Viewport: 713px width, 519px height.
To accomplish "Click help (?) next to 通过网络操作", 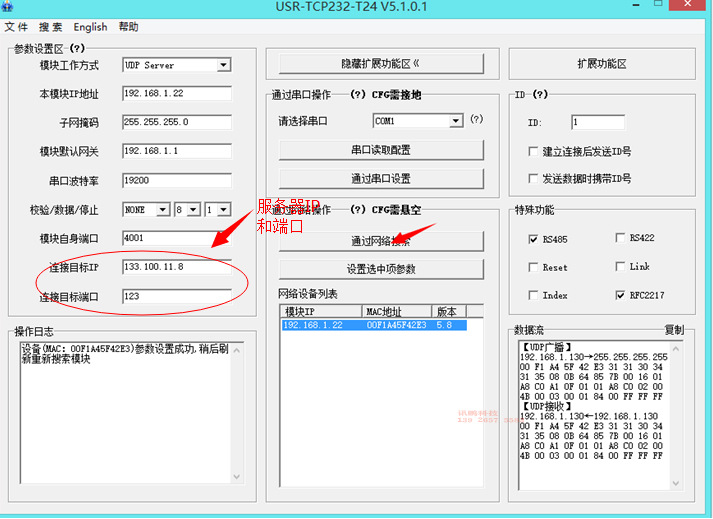I will click(358, 210).
